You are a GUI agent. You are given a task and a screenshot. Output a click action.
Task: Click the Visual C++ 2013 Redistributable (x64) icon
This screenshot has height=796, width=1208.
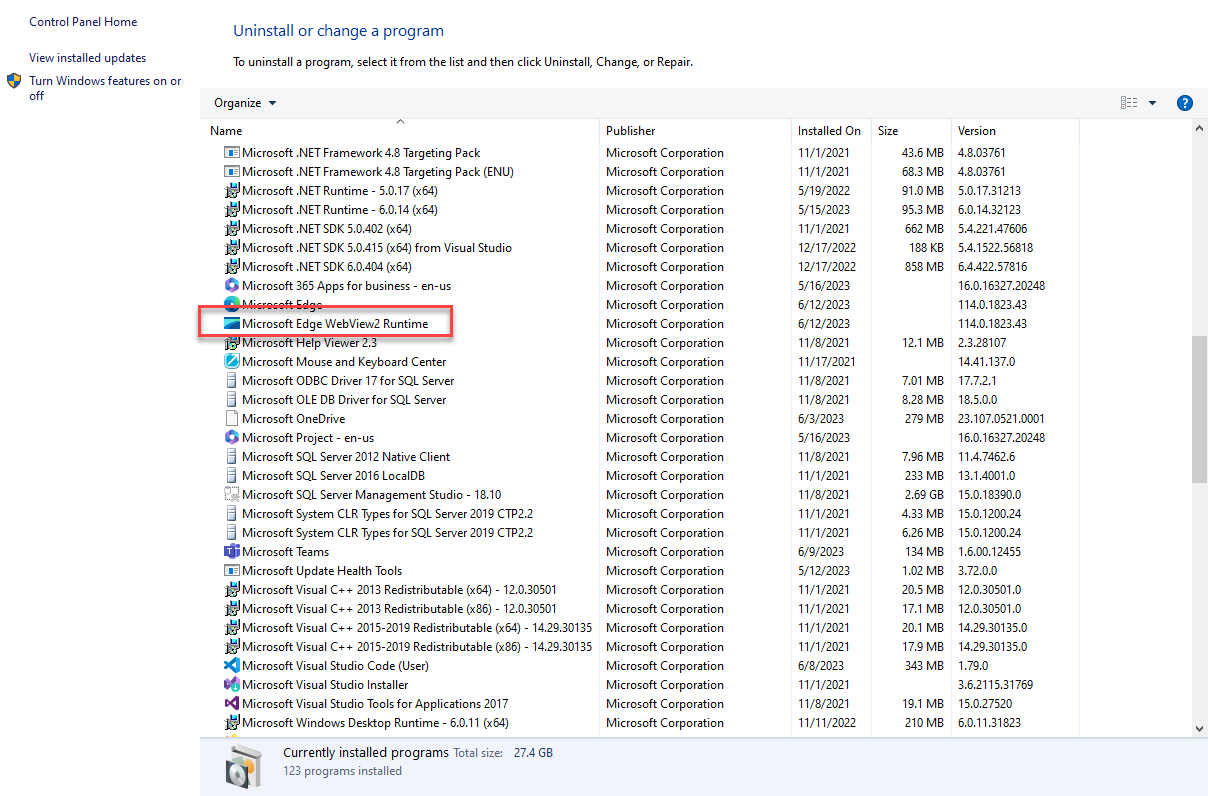point(232,590)
